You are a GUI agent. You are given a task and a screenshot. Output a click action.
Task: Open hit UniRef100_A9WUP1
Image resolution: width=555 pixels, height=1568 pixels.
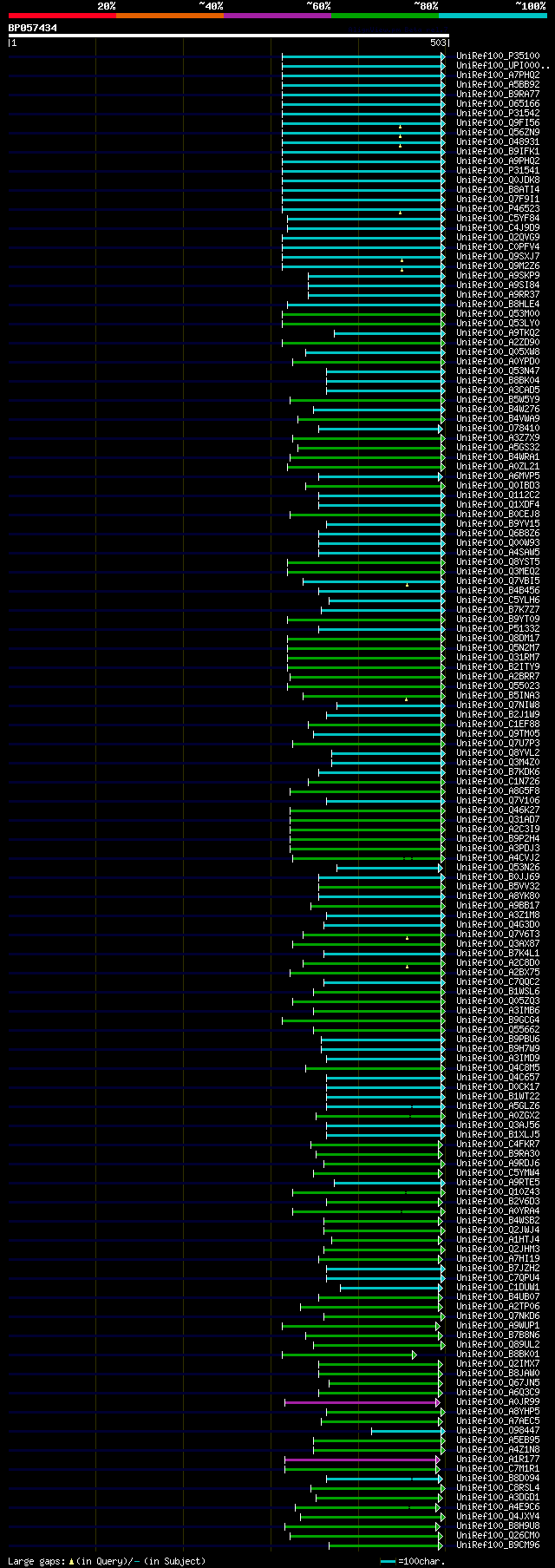498,1326
